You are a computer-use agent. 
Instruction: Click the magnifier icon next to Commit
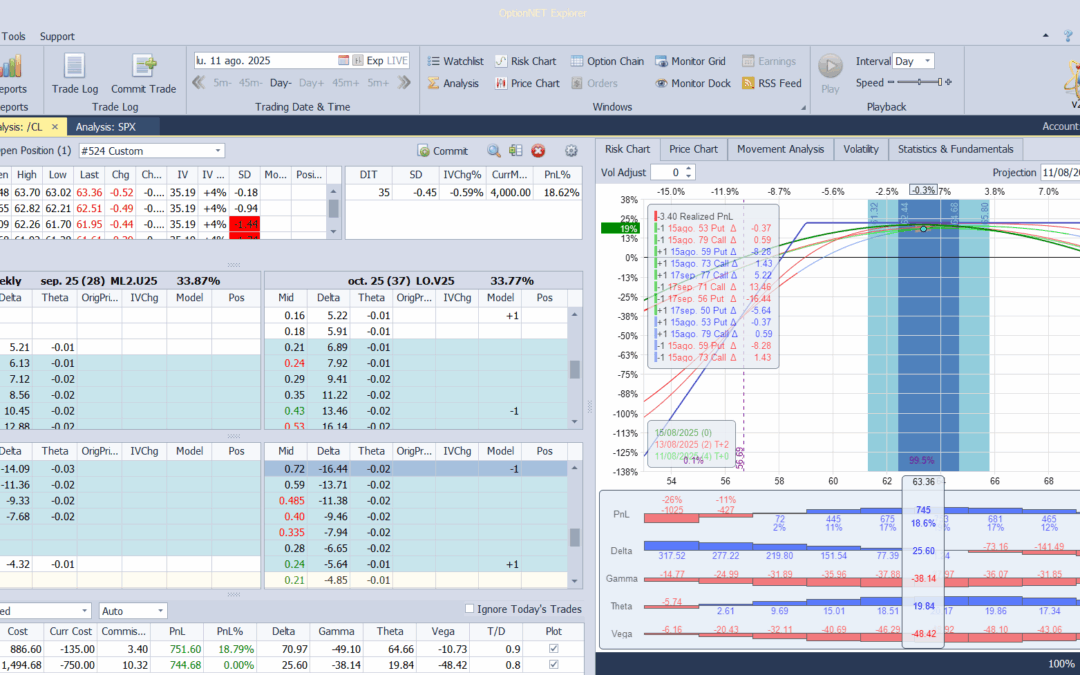[493, 151]
